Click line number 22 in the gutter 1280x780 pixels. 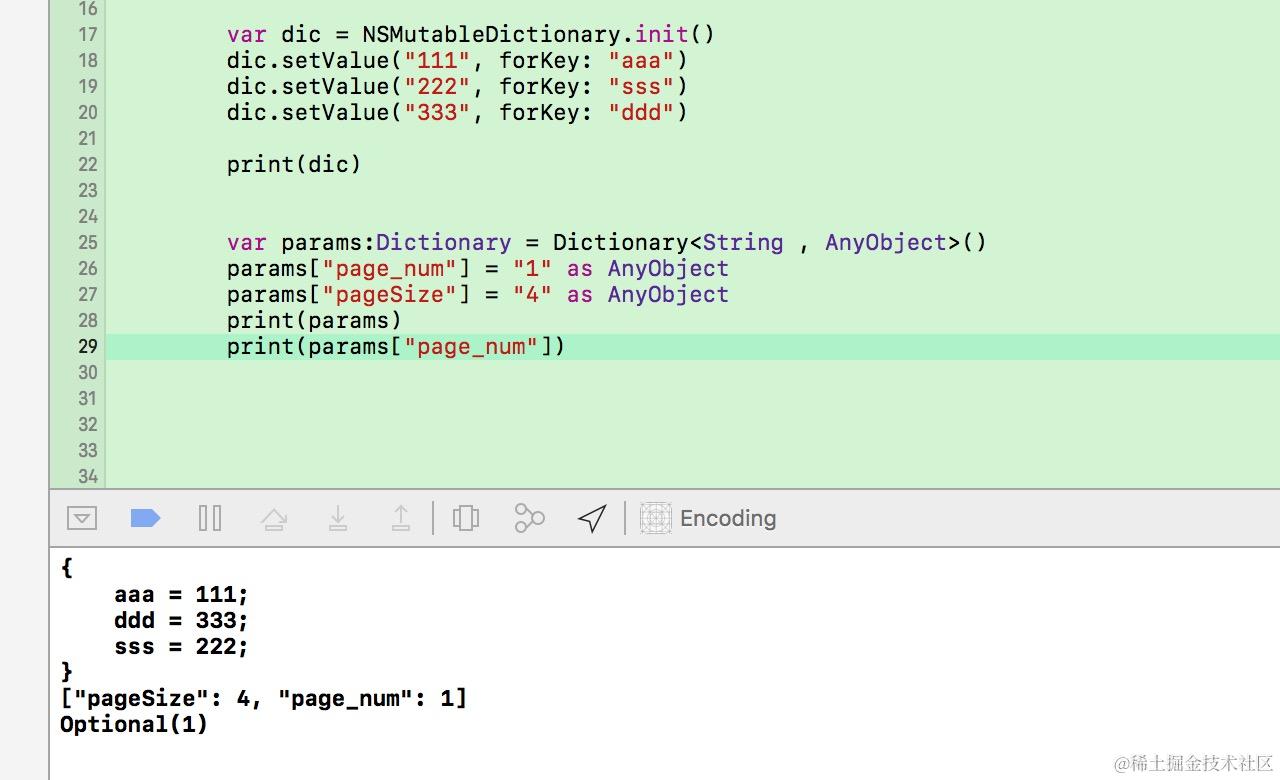pyautogui.click(x=88, y=164)
